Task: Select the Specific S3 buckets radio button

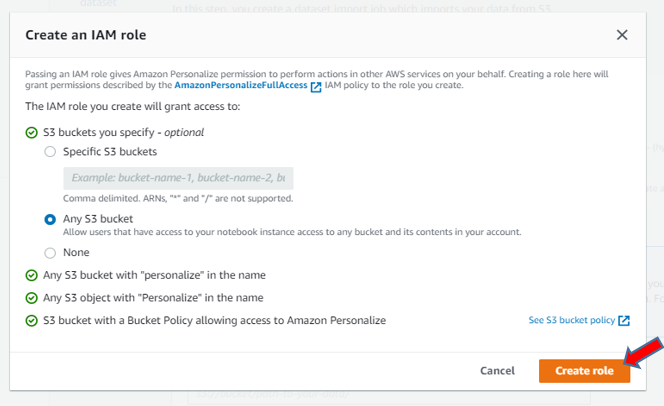Action: (50, 152)
